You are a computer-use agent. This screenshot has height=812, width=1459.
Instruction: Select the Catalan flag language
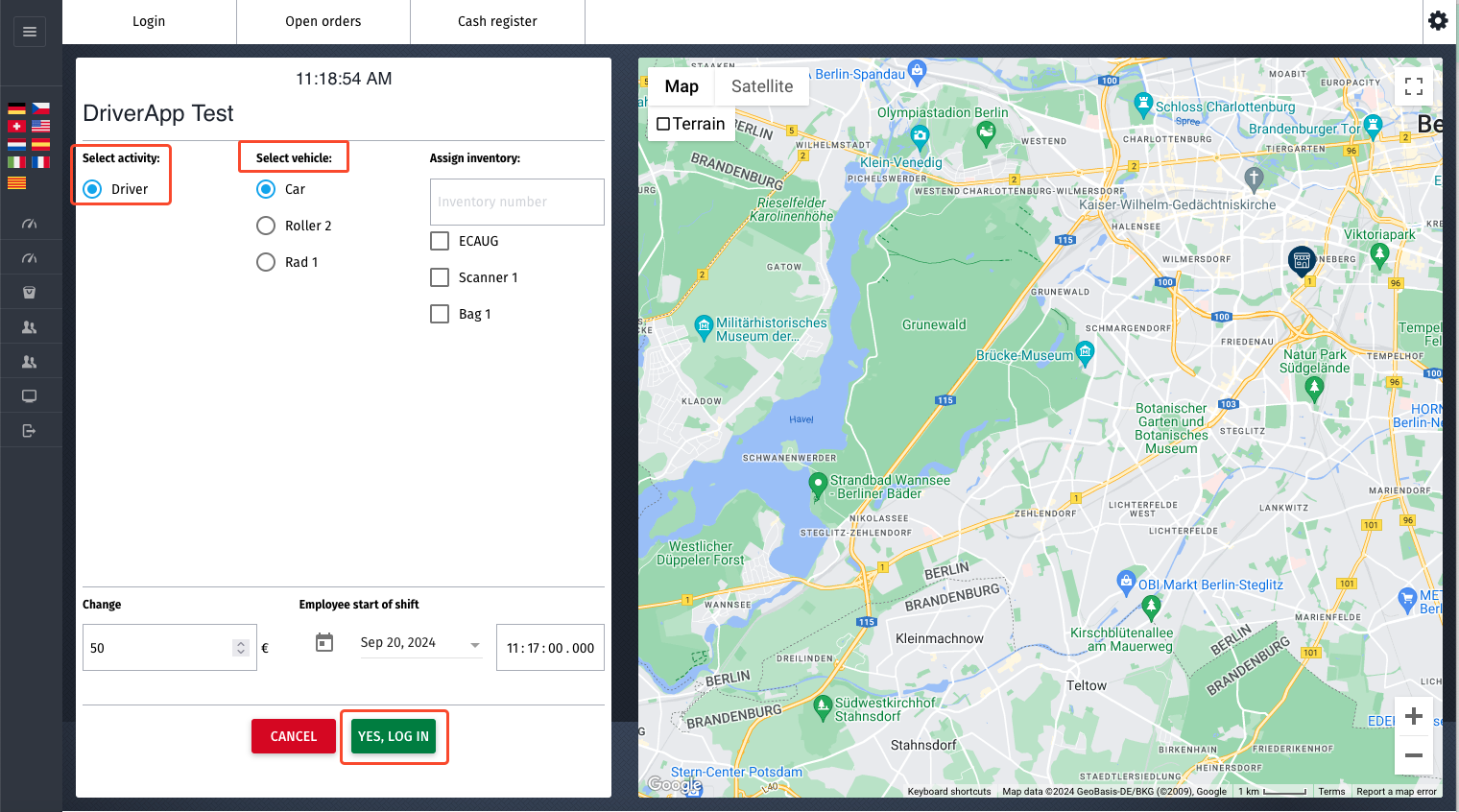pos(16,182)
